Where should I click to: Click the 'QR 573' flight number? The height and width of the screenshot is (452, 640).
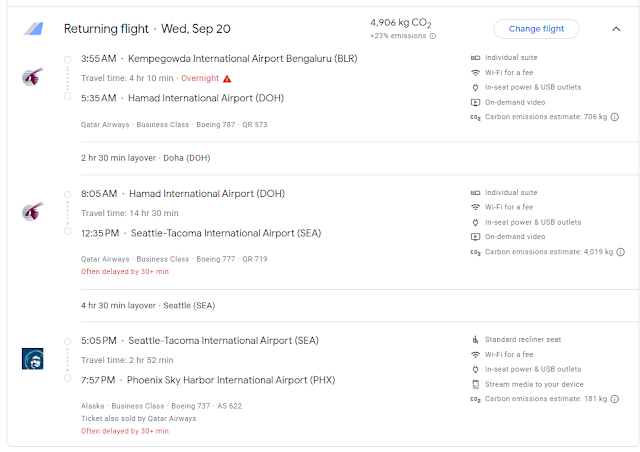pyautogui.click(x=255, y=125)
